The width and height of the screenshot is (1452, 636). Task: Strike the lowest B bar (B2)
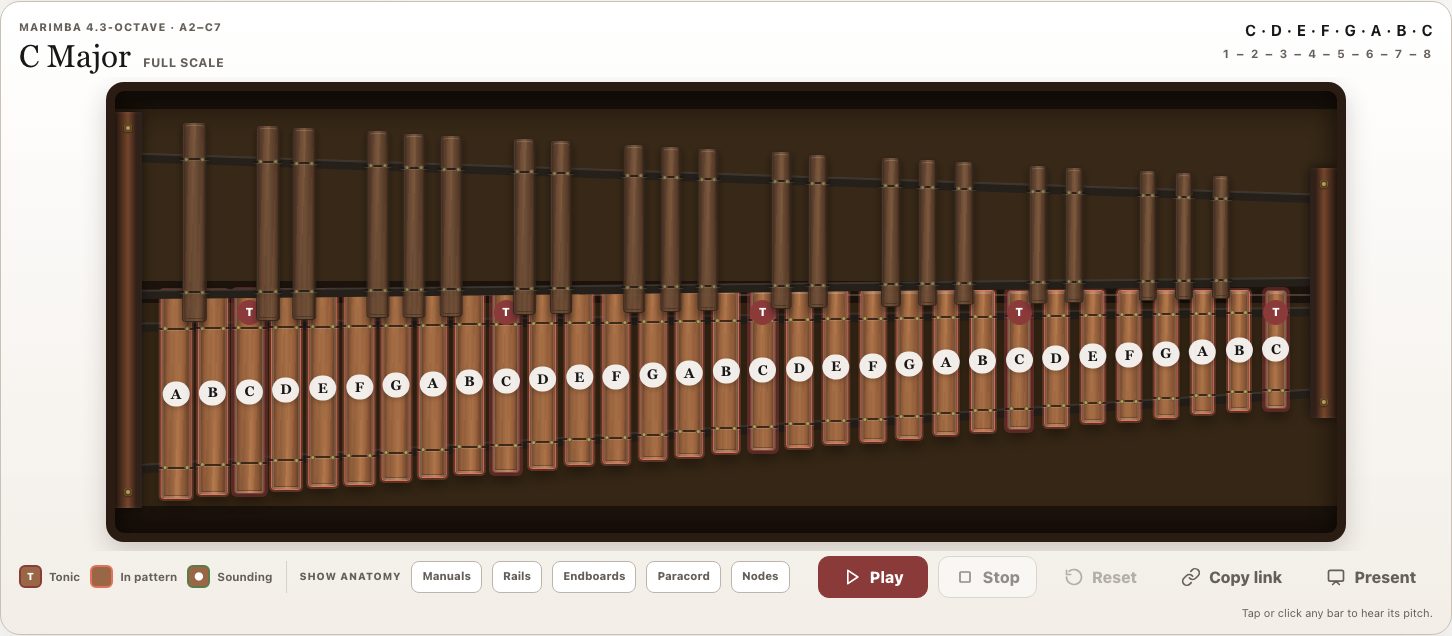(x=212, y=396)
